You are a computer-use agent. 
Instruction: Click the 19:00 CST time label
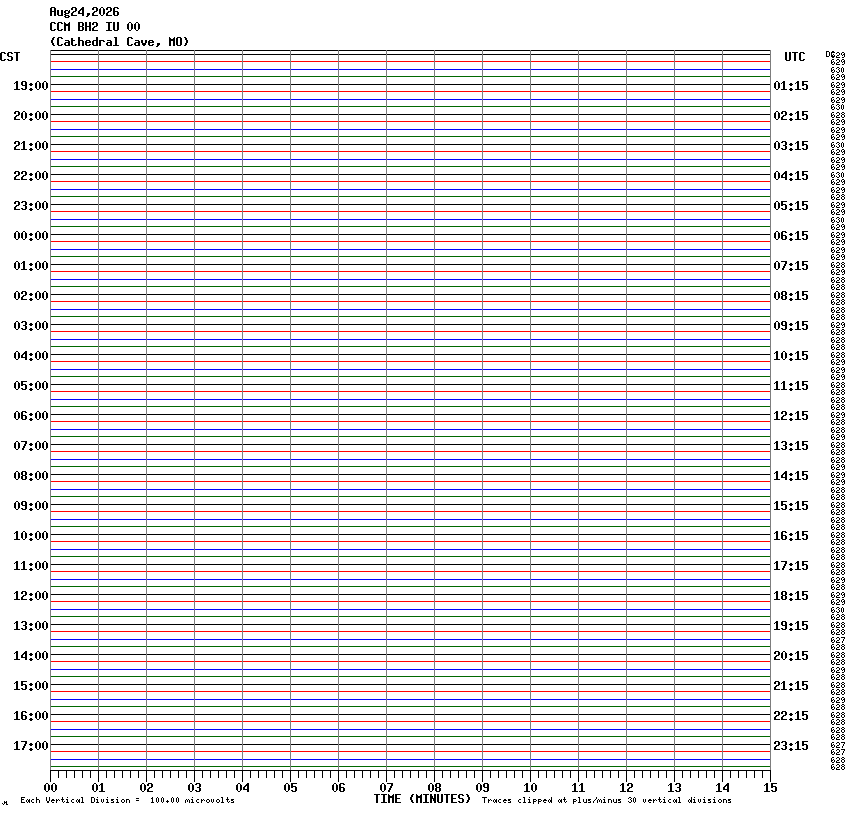pos(31,86)
